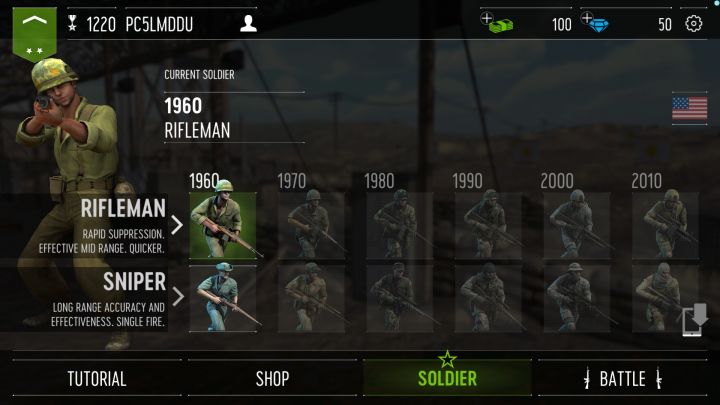Select the 1960 Sniper soldier portrait

pos(223,298)
